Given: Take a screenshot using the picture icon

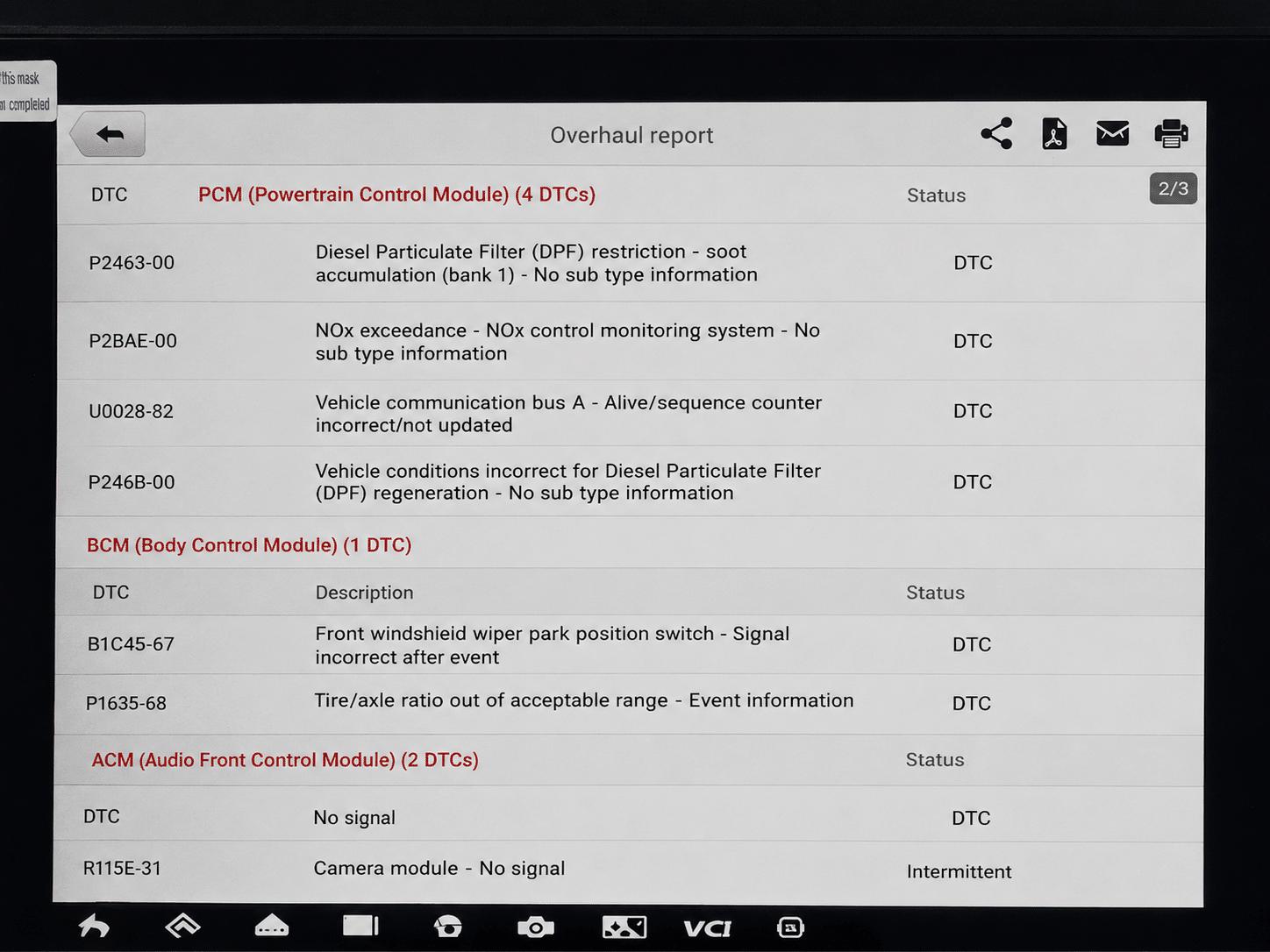Looking at the screenshot, I should pyautogui.click(x=624, y=927).
